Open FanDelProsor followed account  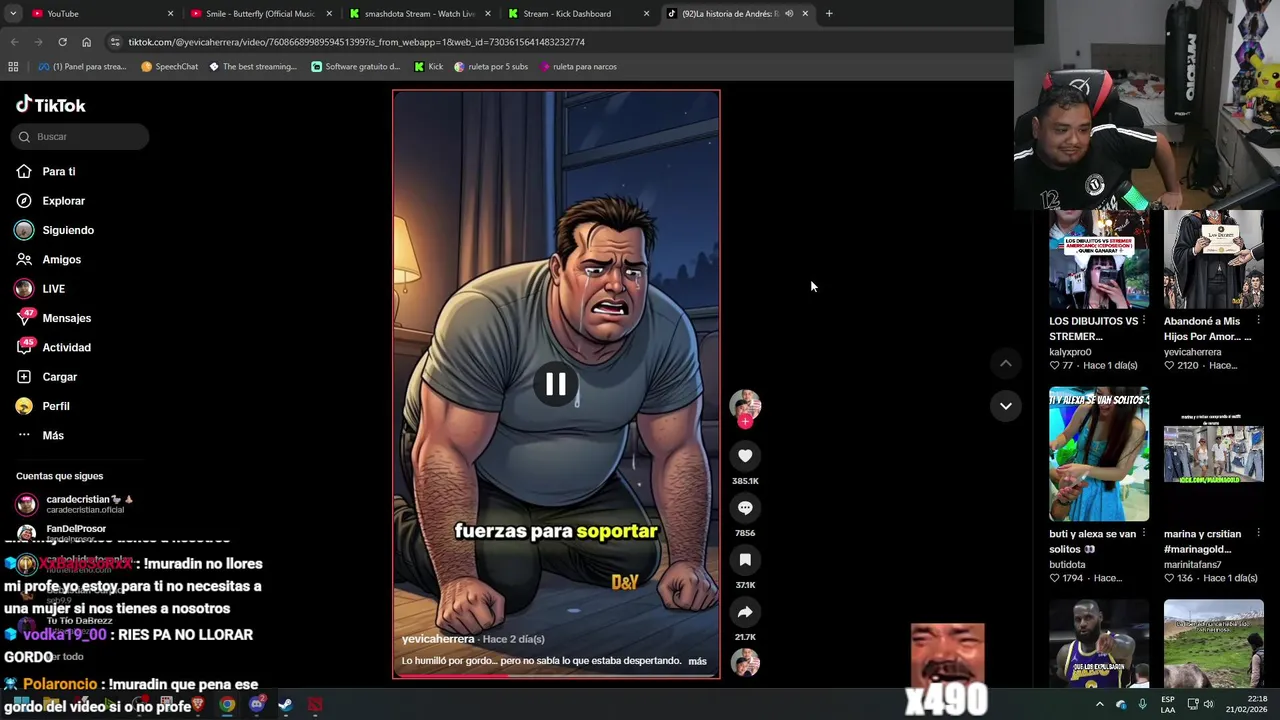(62, 531)
